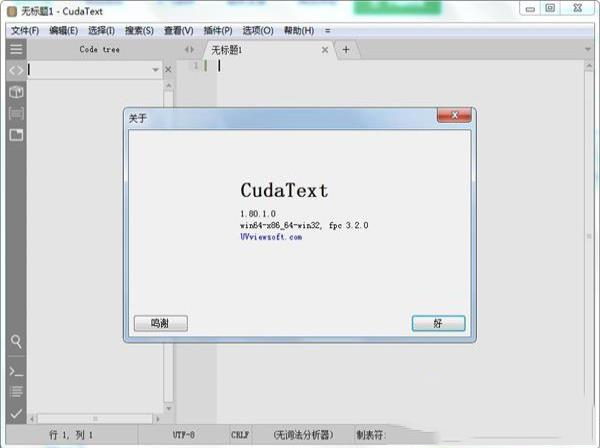This screenshot has width=600, height=448.
Task: Minimize the CudaText window
Action: click(x=530, y=8)
